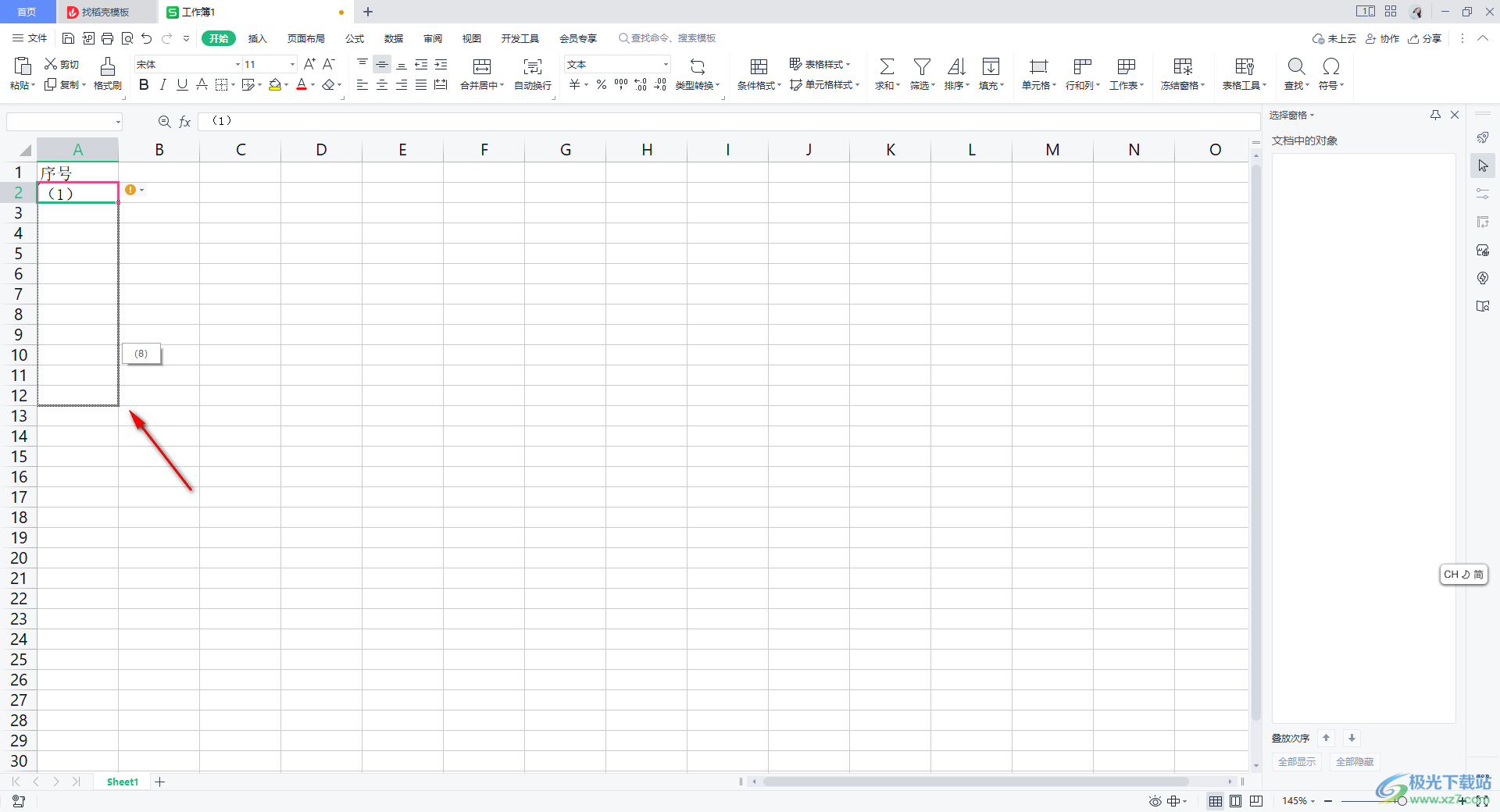The height and width of the screenshot is (812, 1500).
Task: Toggle underline formatting
Action: click(182, 84)
